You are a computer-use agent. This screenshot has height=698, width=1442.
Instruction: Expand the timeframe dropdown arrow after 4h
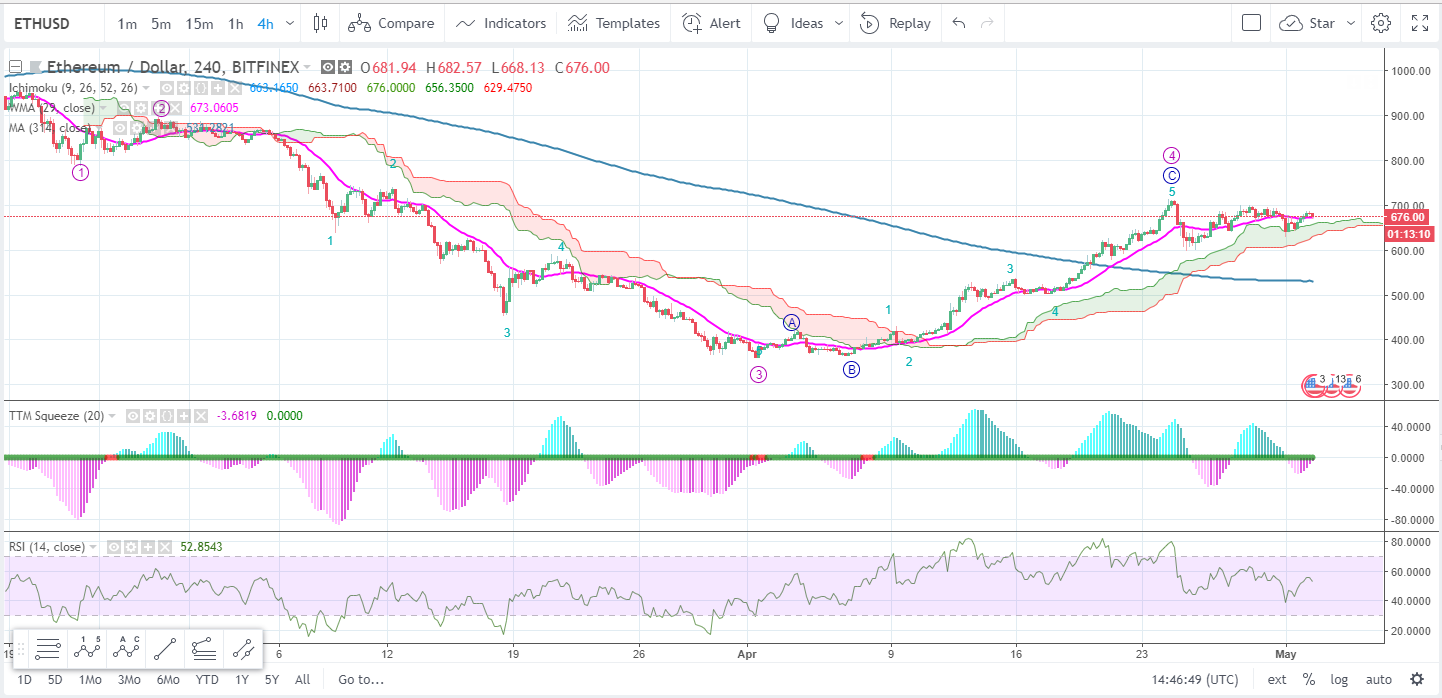pyautogui.click(x=290, y=23)
